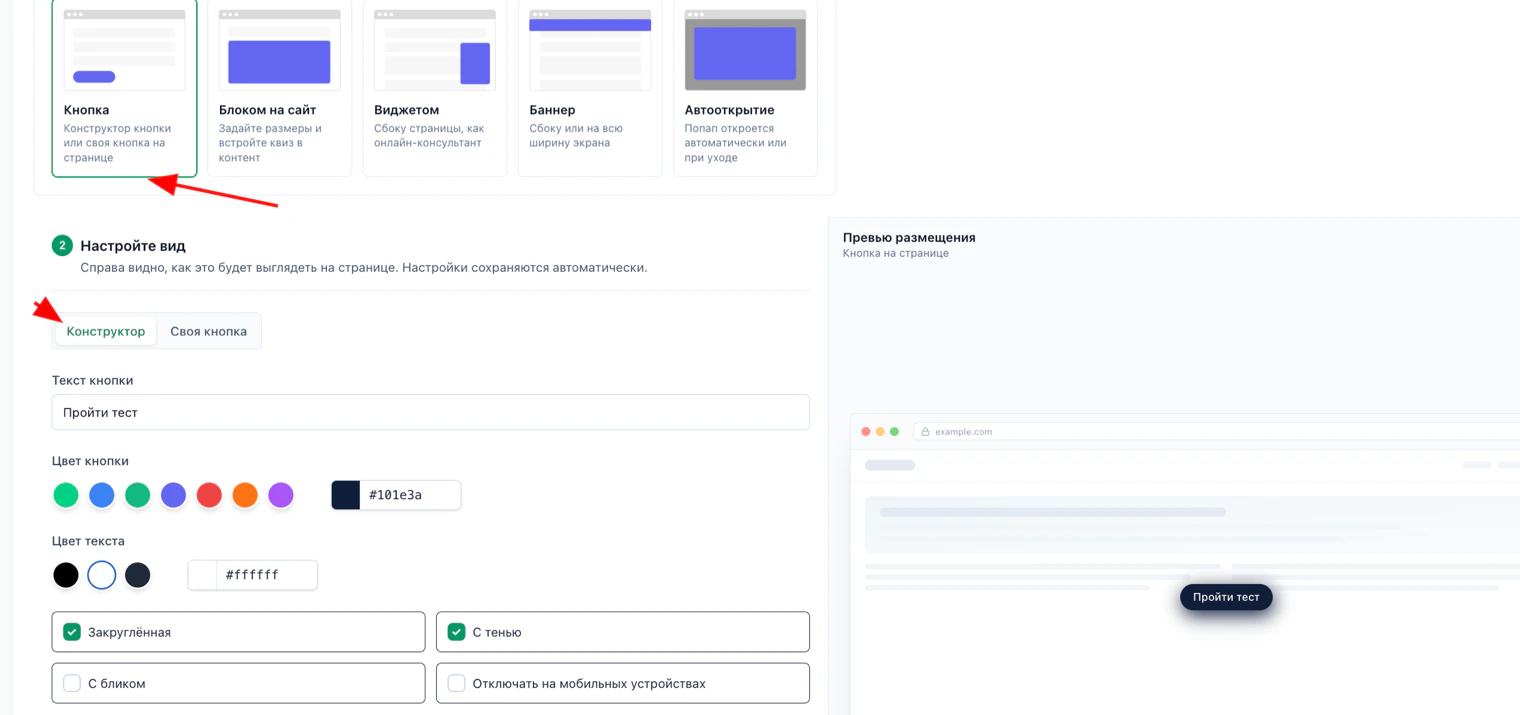Click the Превью размещения title
The height and width of the screenshot is (715, 1520).
909,238
